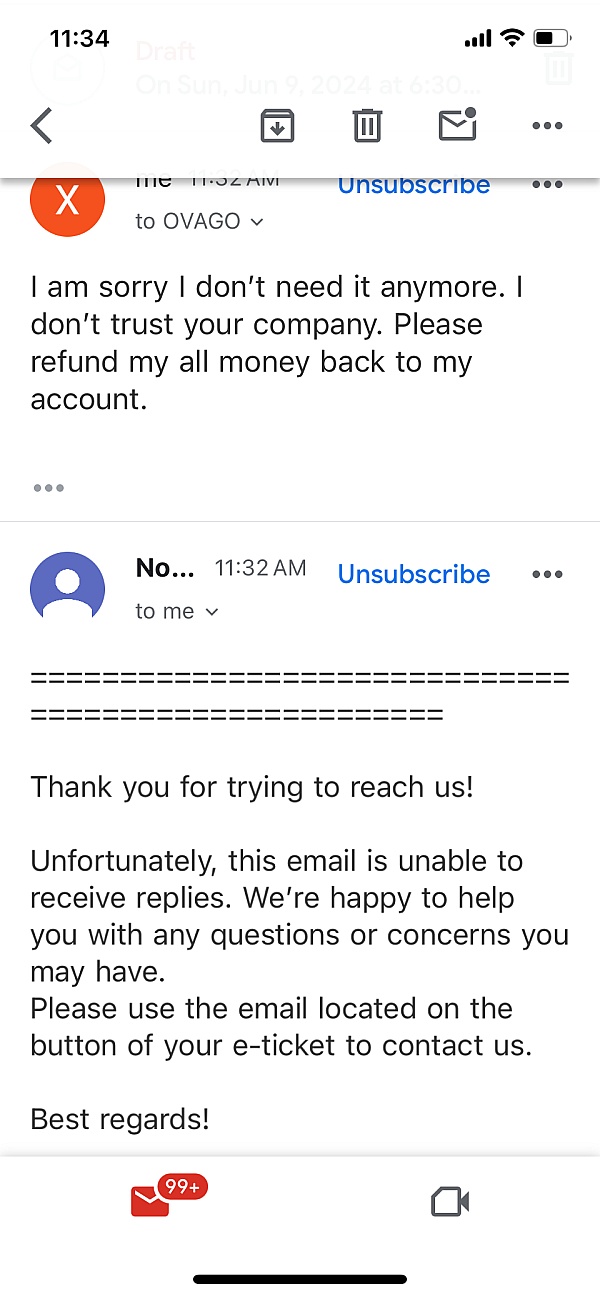This screenshot has width=600, height=1299.
Task: Delete the conversation with trash icon
Action: tap(367, 126)
